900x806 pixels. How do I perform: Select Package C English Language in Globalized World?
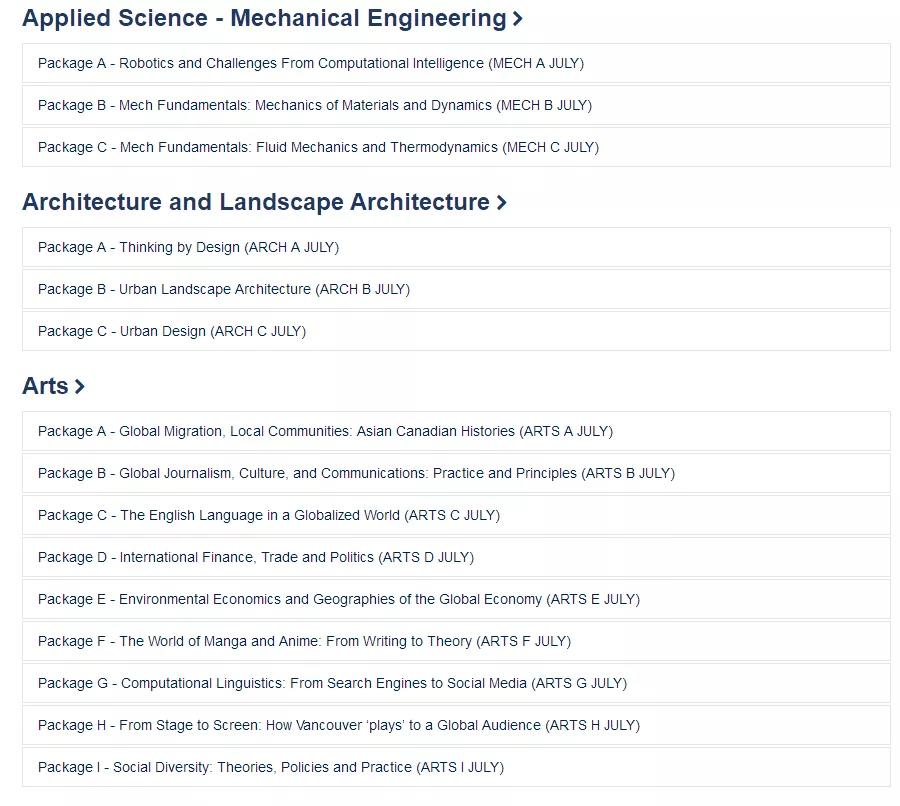456,515
